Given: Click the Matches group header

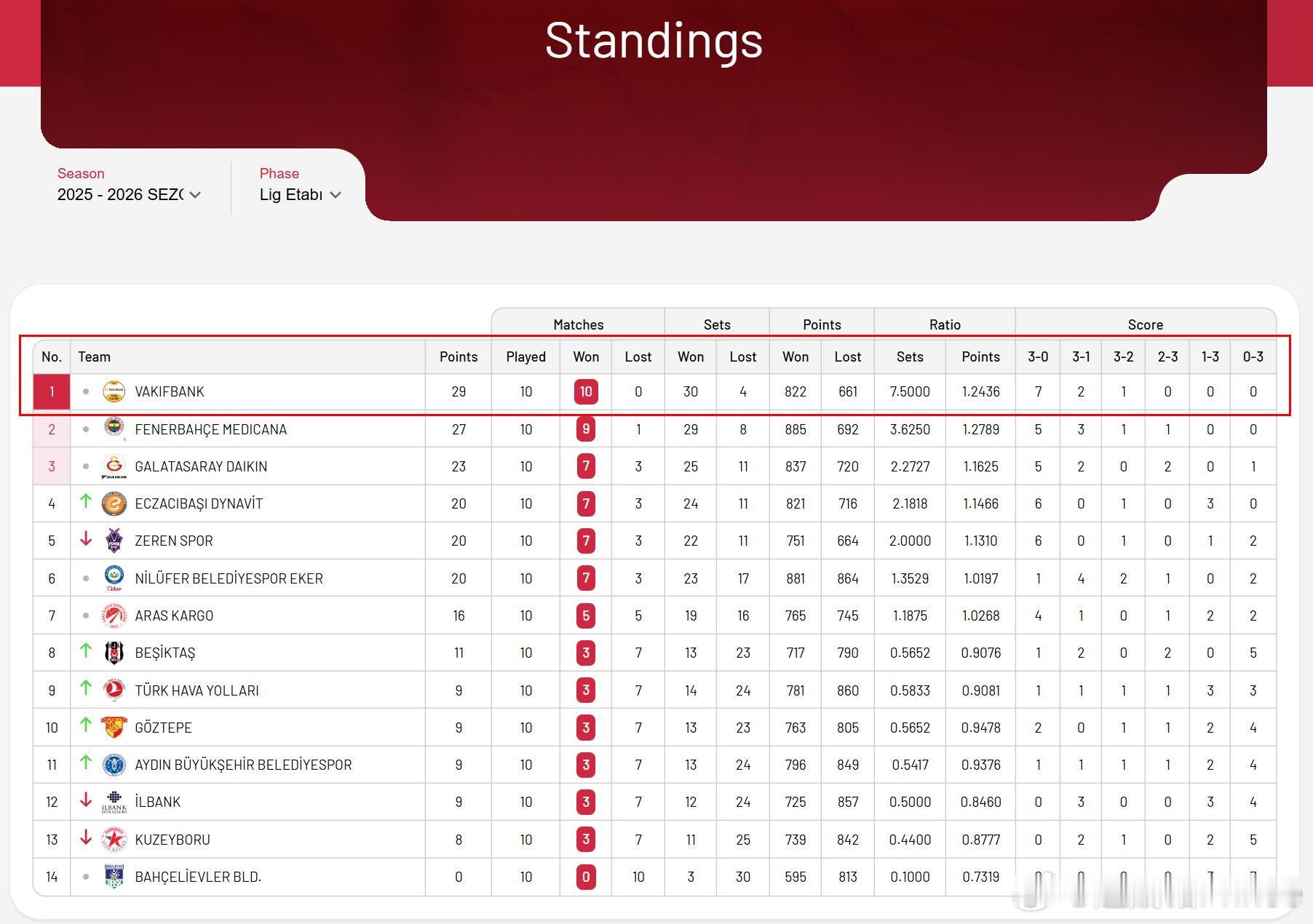Looking at the screenshot, I should (x=579, y=324).
